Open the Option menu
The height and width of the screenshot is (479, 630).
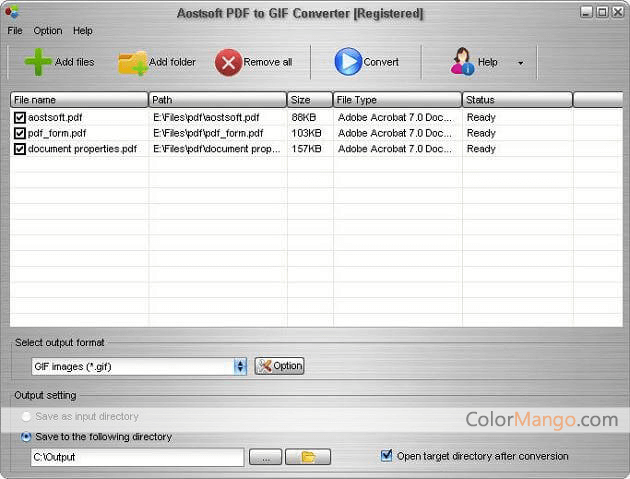click(48, 31)
